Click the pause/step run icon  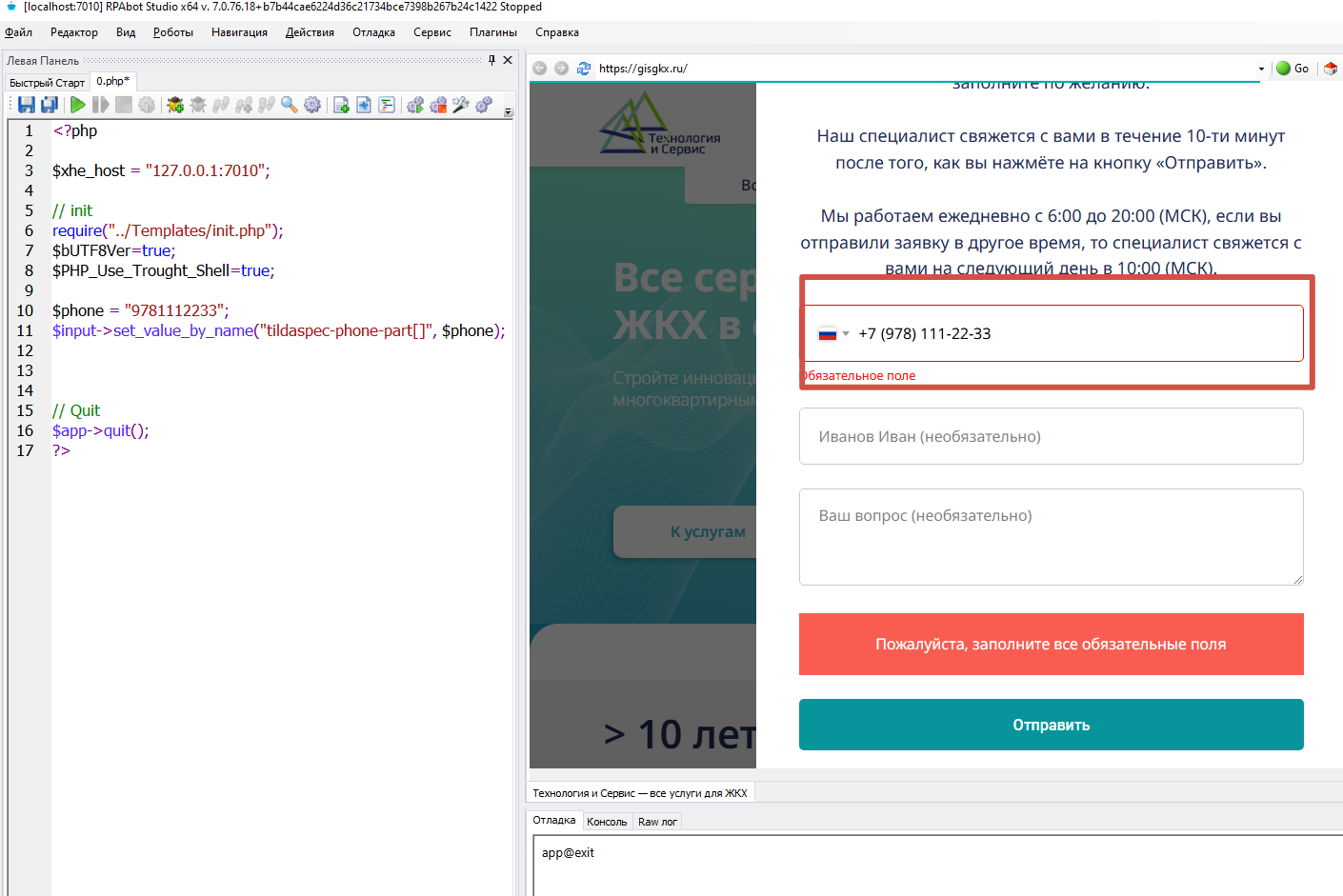tap(101, 105)
